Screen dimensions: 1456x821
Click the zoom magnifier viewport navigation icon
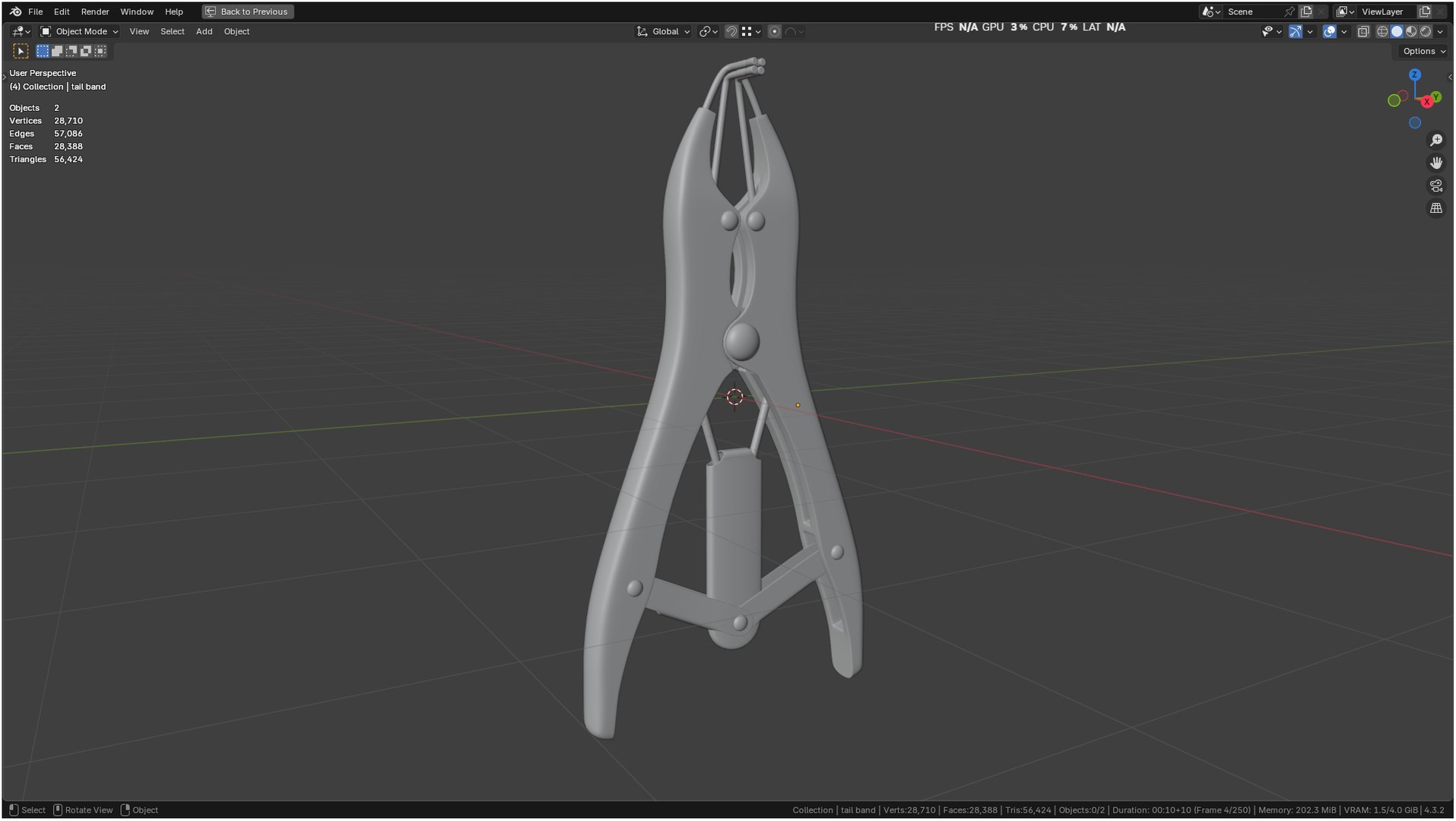[x=1435, y=141]
